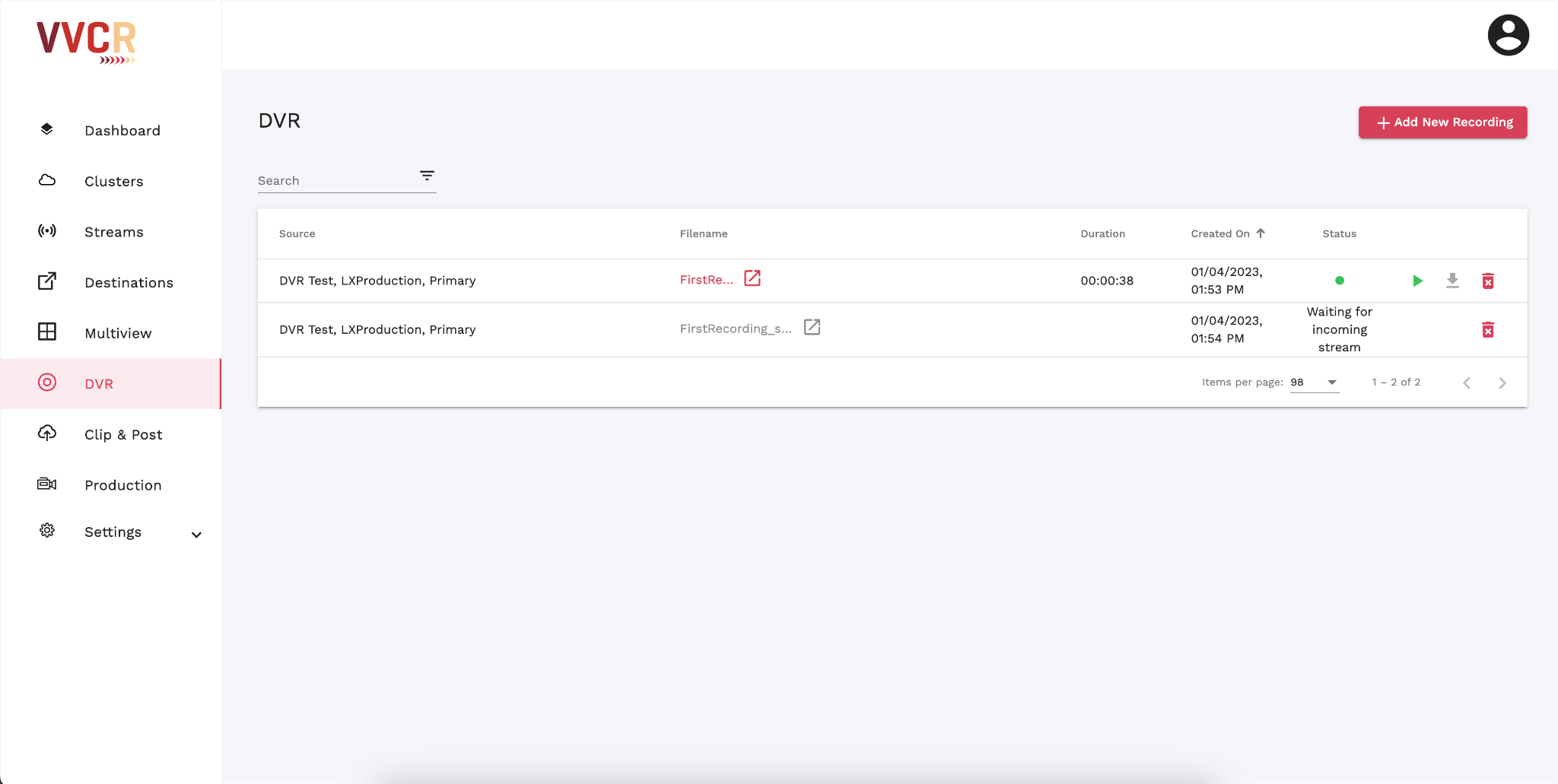
Task: Click the FirstRecording_s... filename
Action: [736, 329]
